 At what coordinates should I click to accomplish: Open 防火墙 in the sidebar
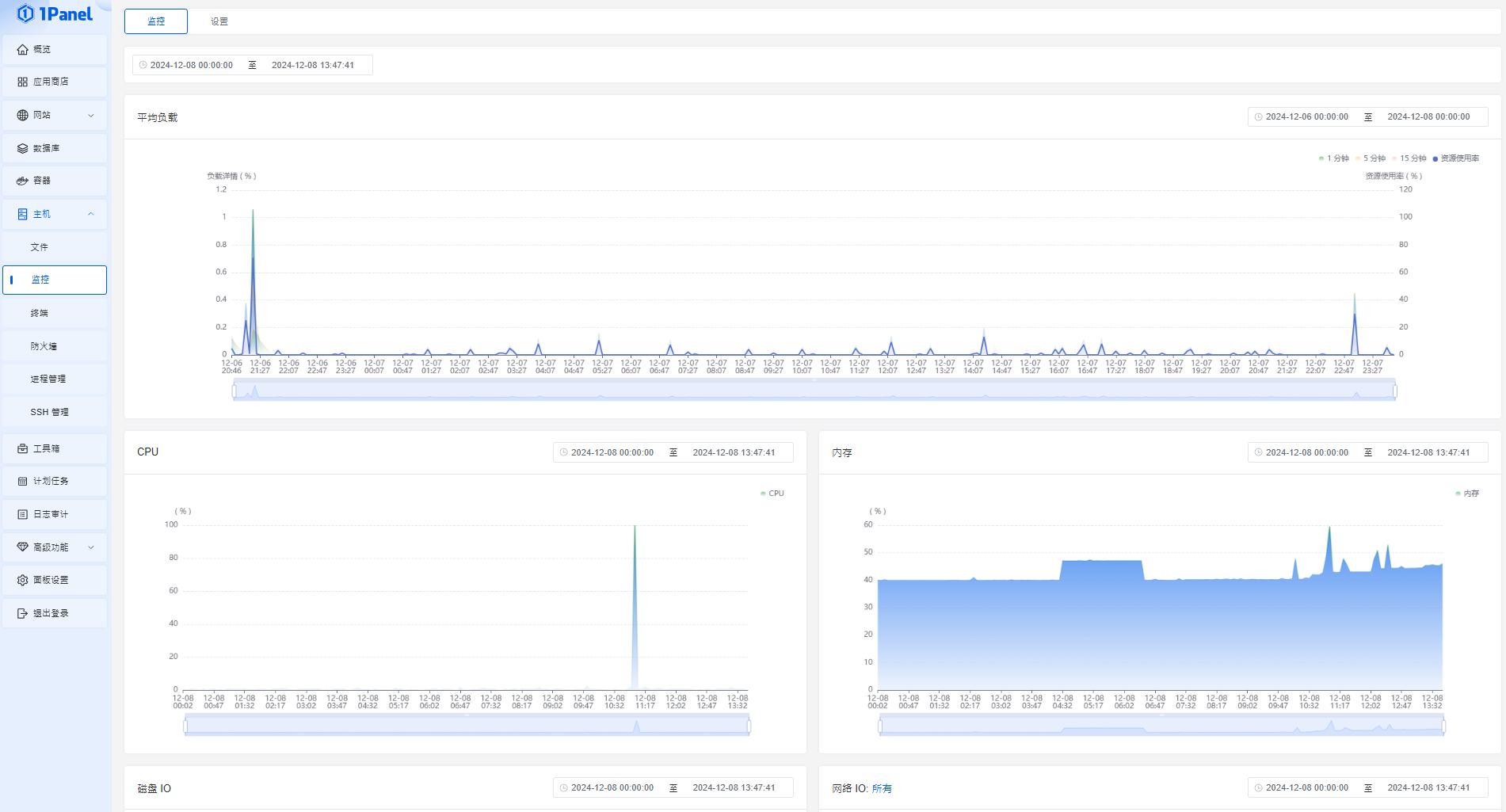55,346
